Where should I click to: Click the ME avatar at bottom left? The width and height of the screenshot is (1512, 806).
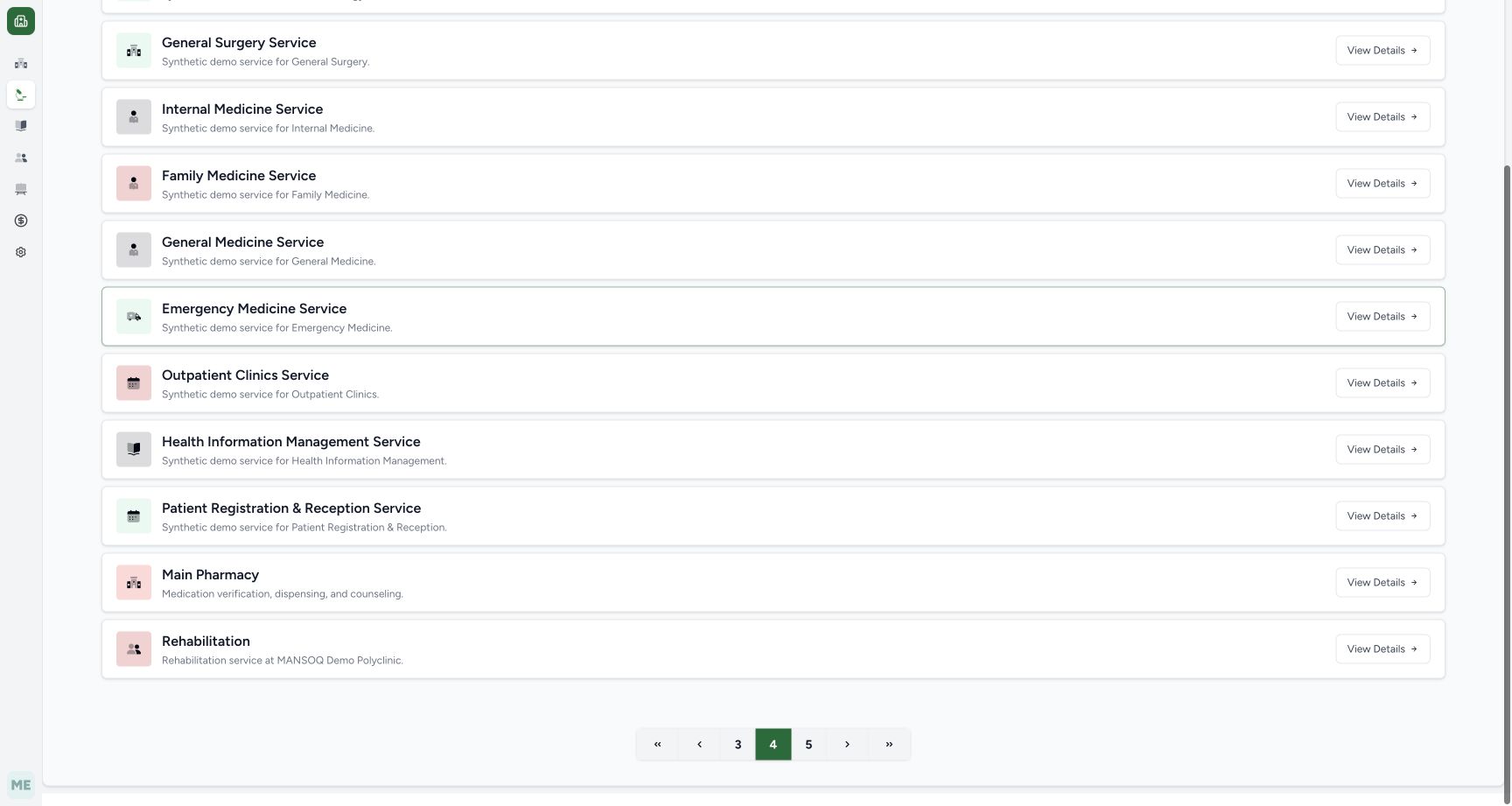point(21,785)
